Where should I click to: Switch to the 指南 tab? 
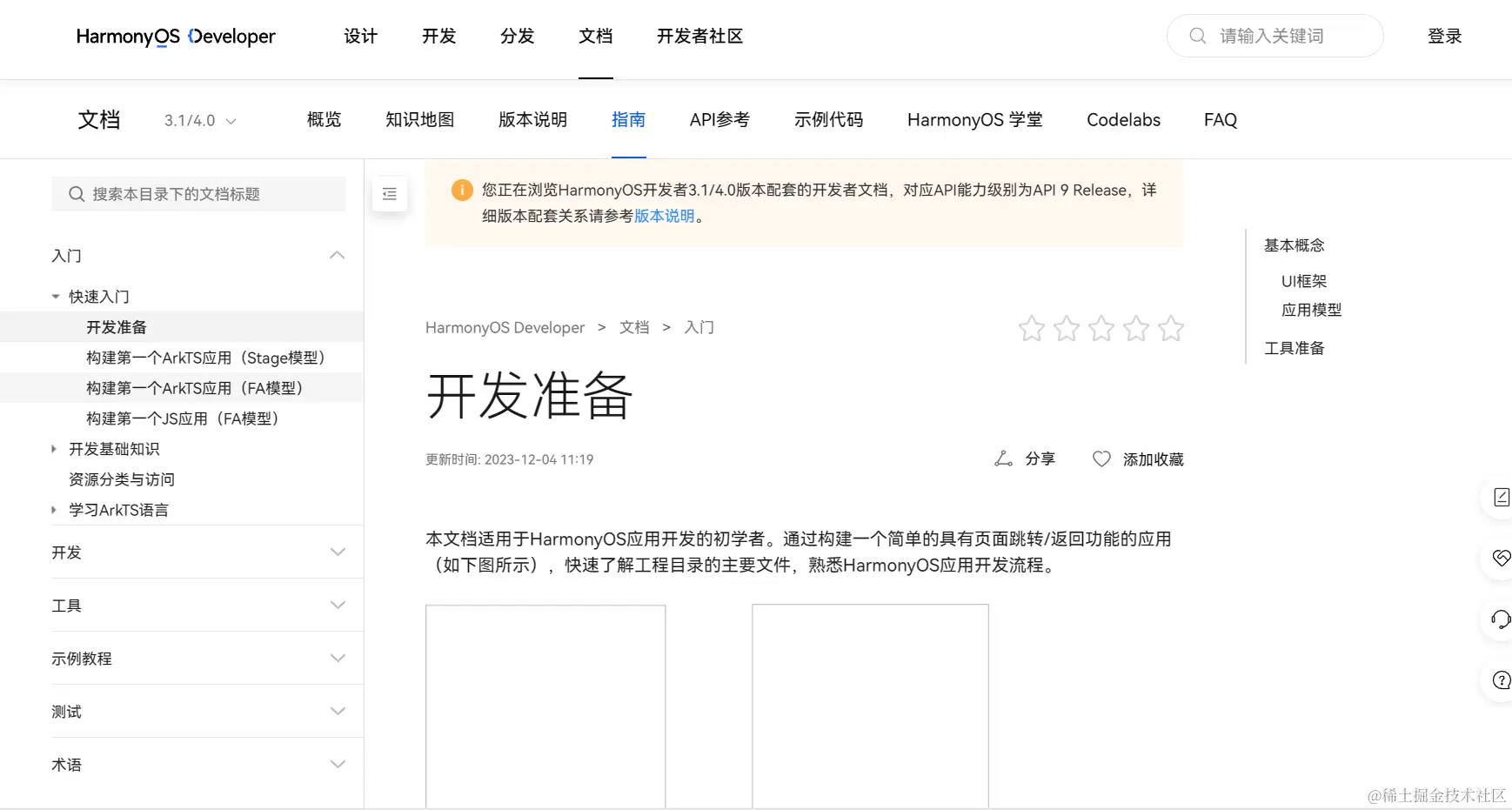tap(629, 120)
